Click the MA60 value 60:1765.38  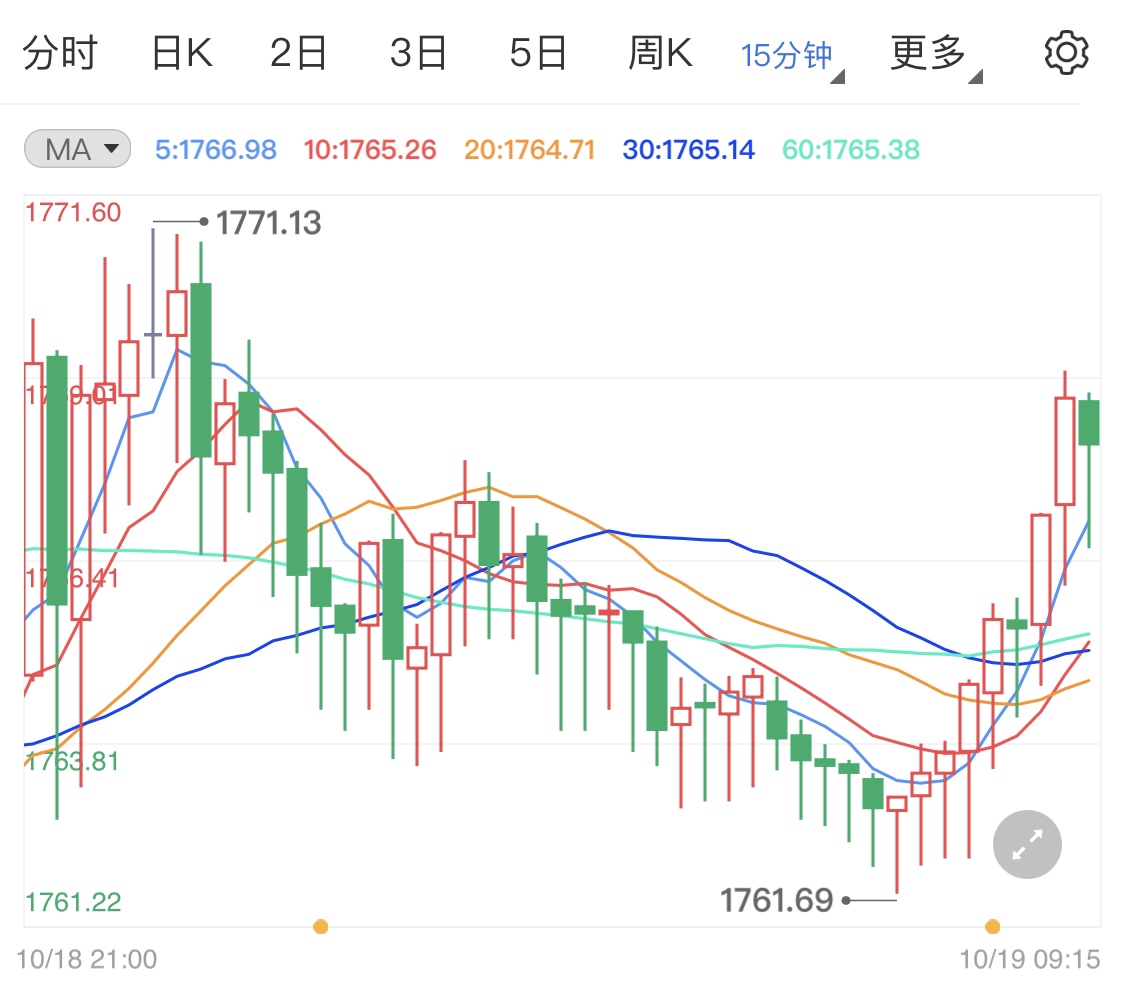tap(850, 150)
